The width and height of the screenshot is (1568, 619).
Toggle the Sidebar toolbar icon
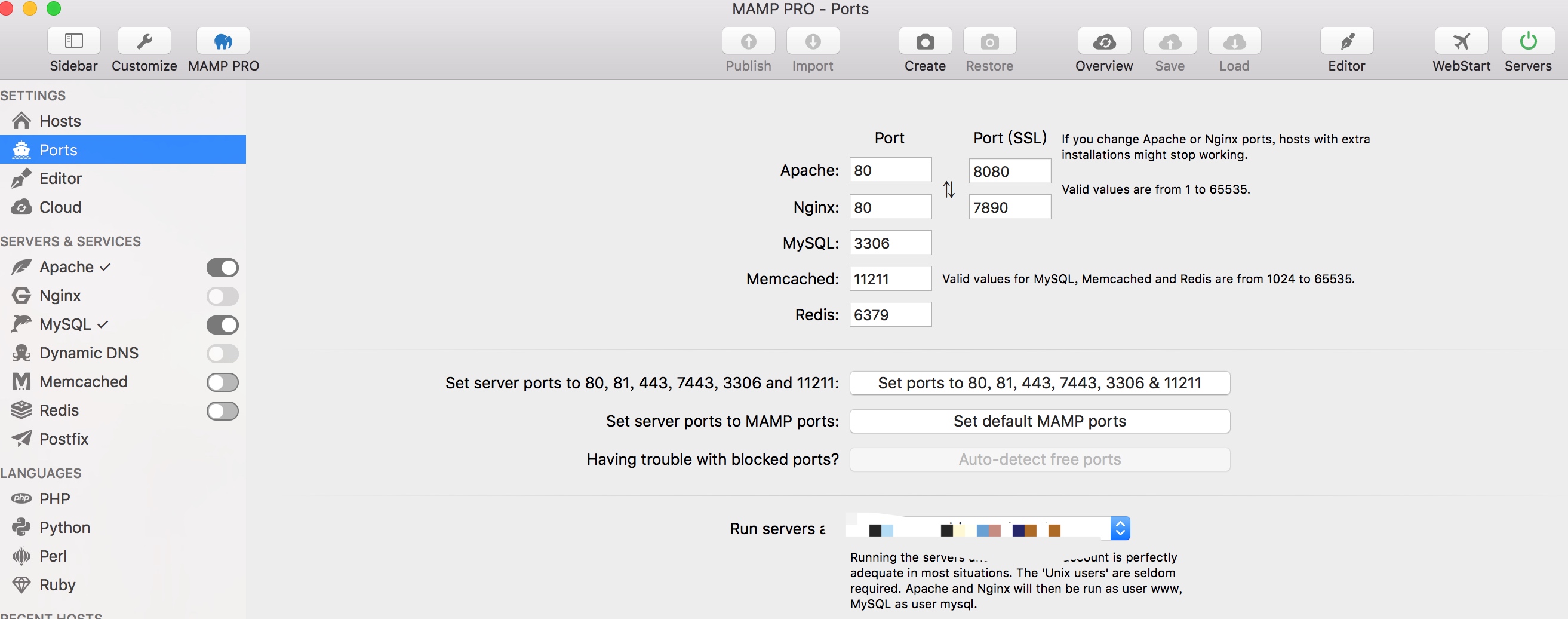(x=73, y=41)
